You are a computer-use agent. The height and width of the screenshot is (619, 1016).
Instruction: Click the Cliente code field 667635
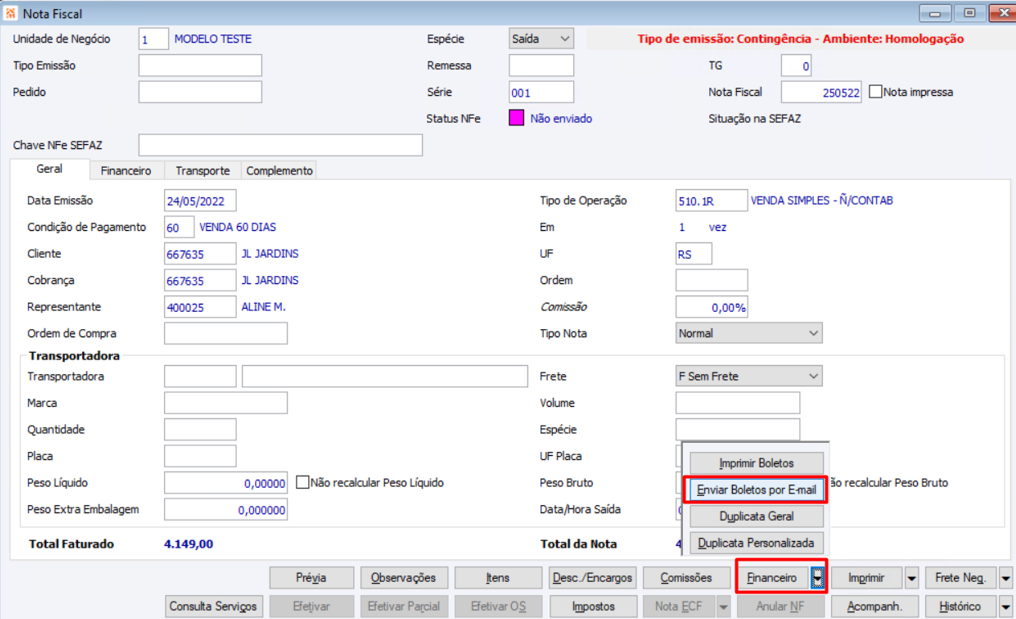click(x=200, y=253)
